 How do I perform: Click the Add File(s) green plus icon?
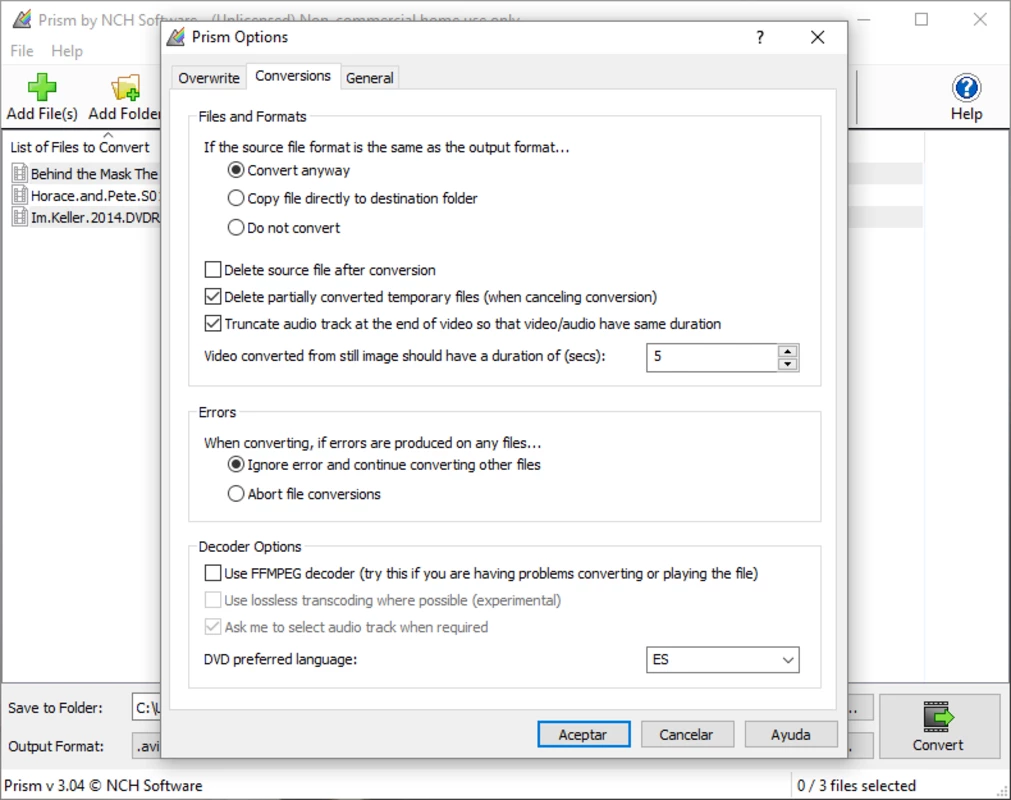(x=42, y=87)
